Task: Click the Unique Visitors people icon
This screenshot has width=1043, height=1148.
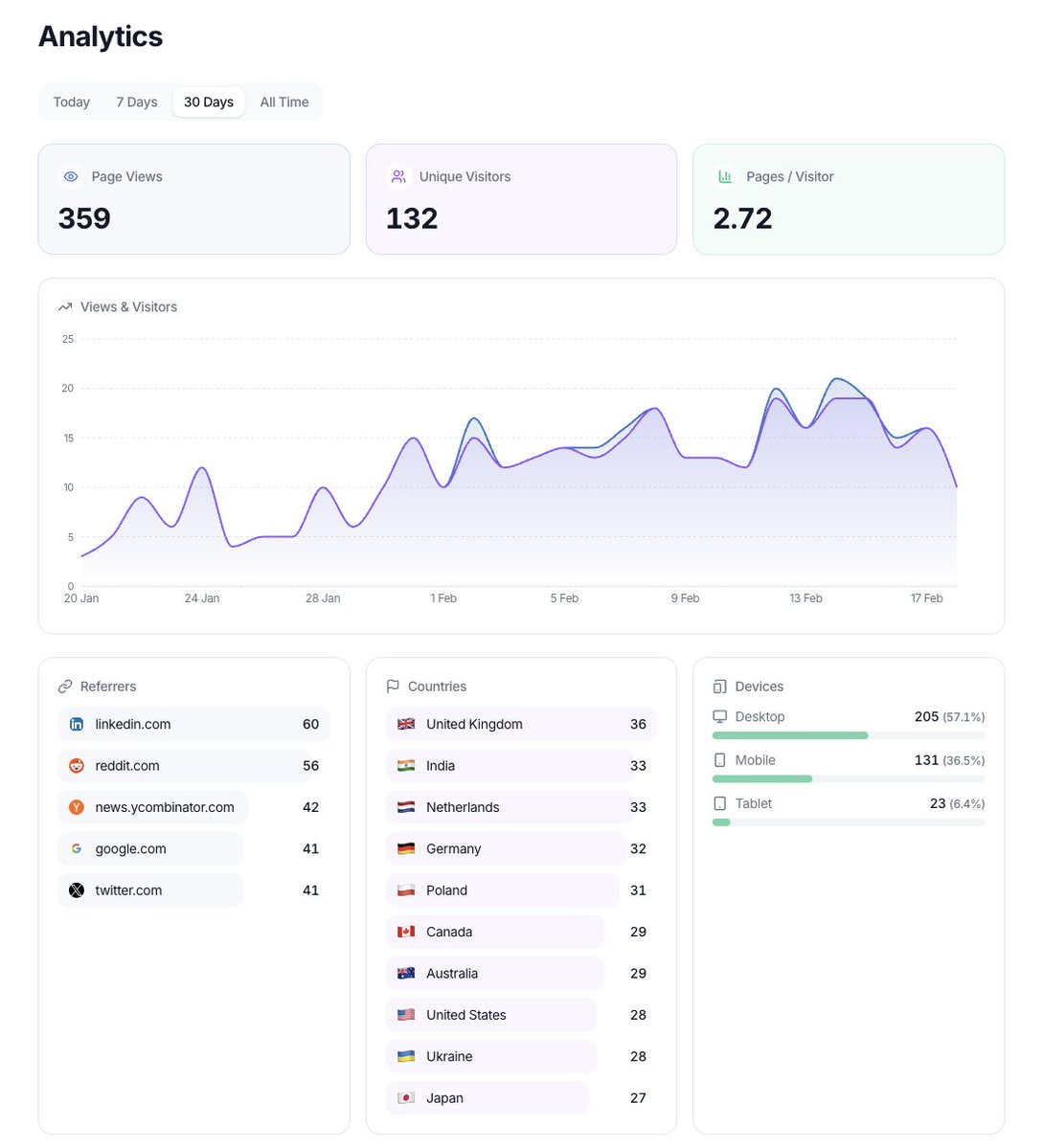Action: pos(398,176)
